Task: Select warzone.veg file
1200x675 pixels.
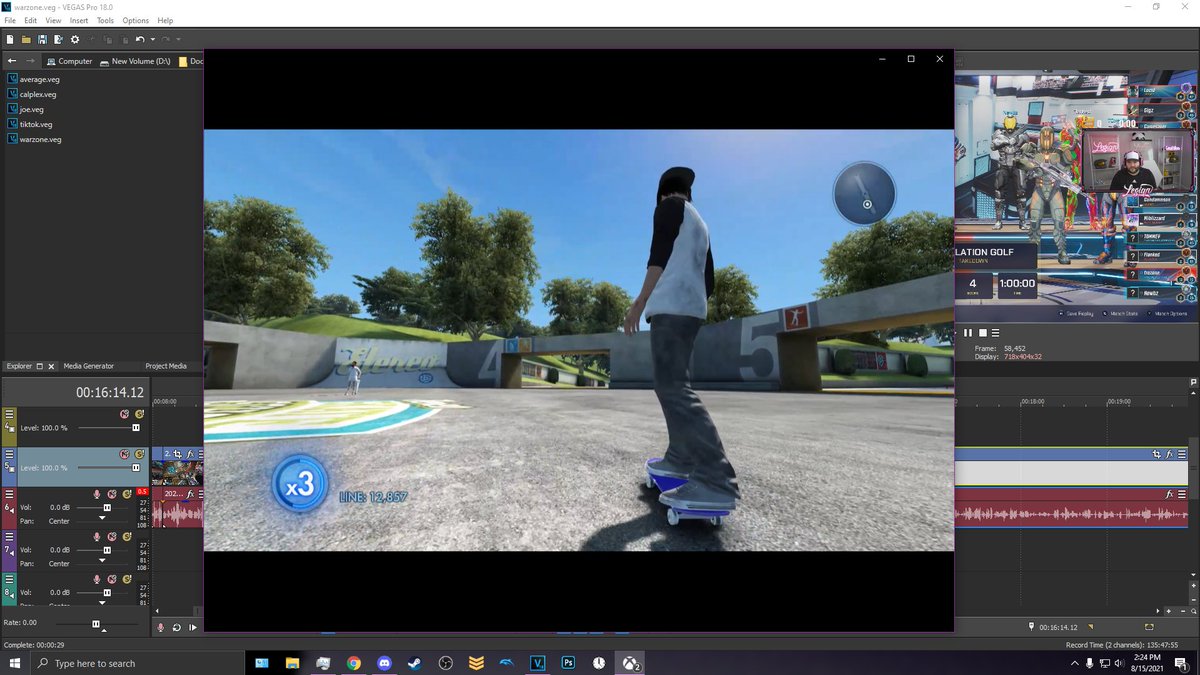Action: (x=34, y=139)
